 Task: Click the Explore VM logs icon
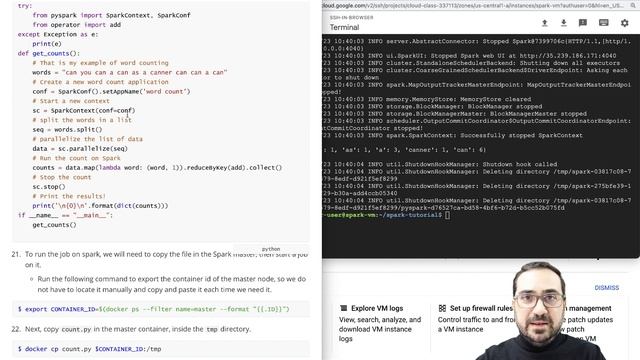343,308
